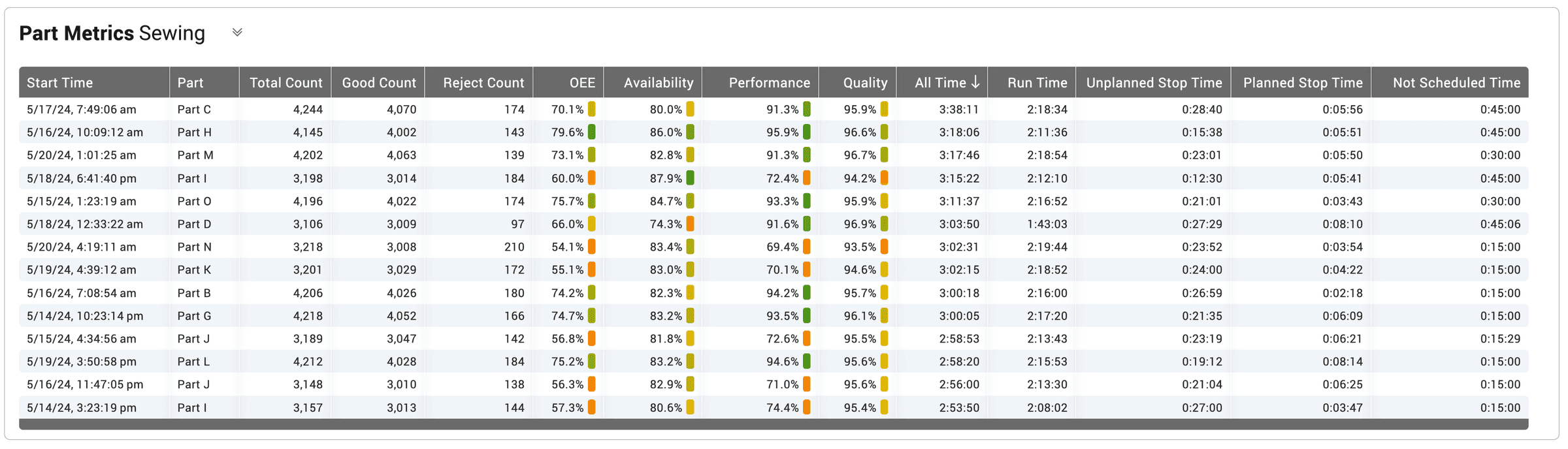The height and width of the screenshot is (449, 1568).
Task: Sort by the Part column header
Action: (190, 83)
